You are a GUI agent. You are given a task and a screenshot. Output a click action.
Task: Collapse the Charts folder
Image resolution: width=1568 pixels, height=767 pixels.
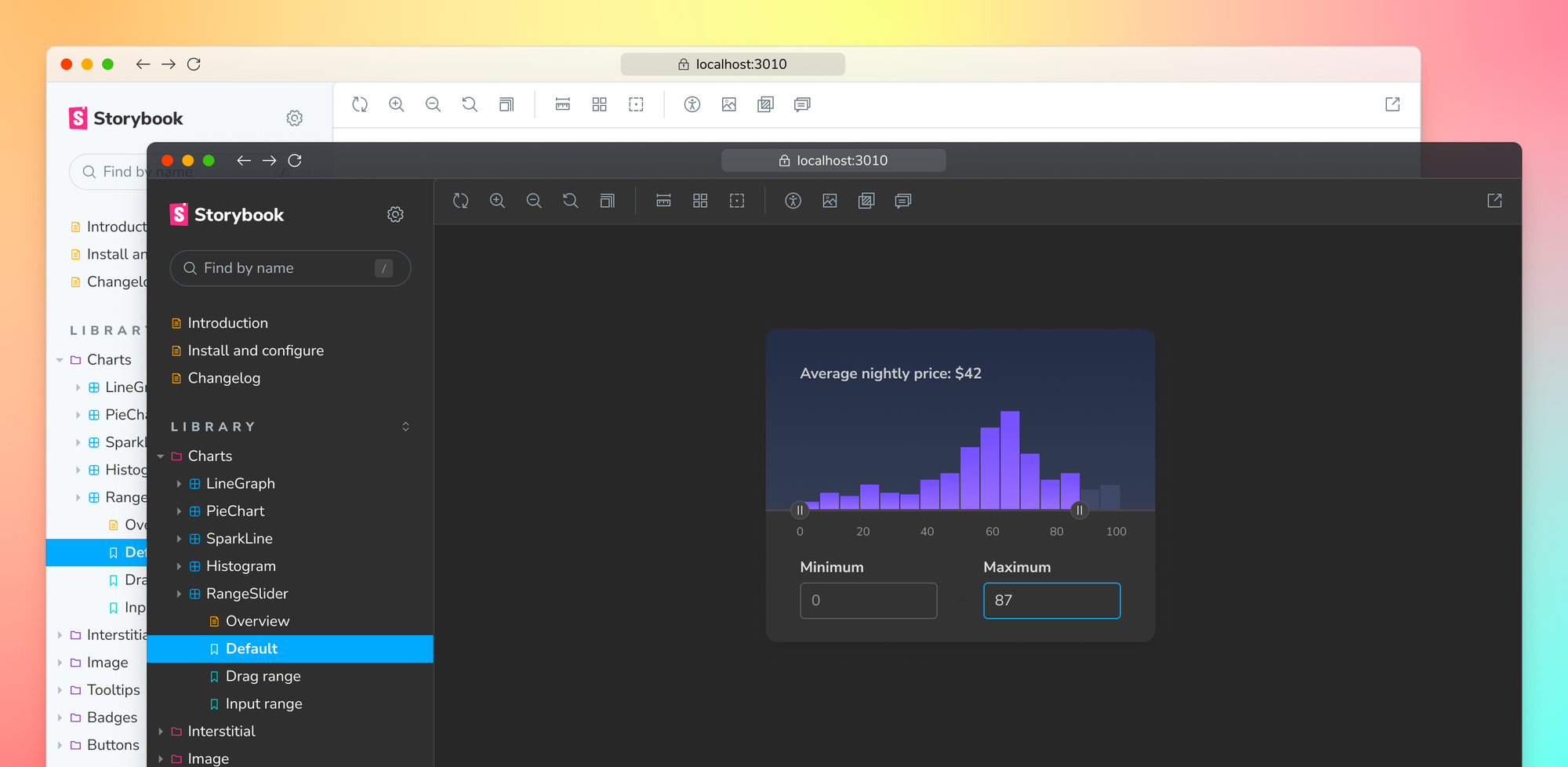[x=161, y=456]
